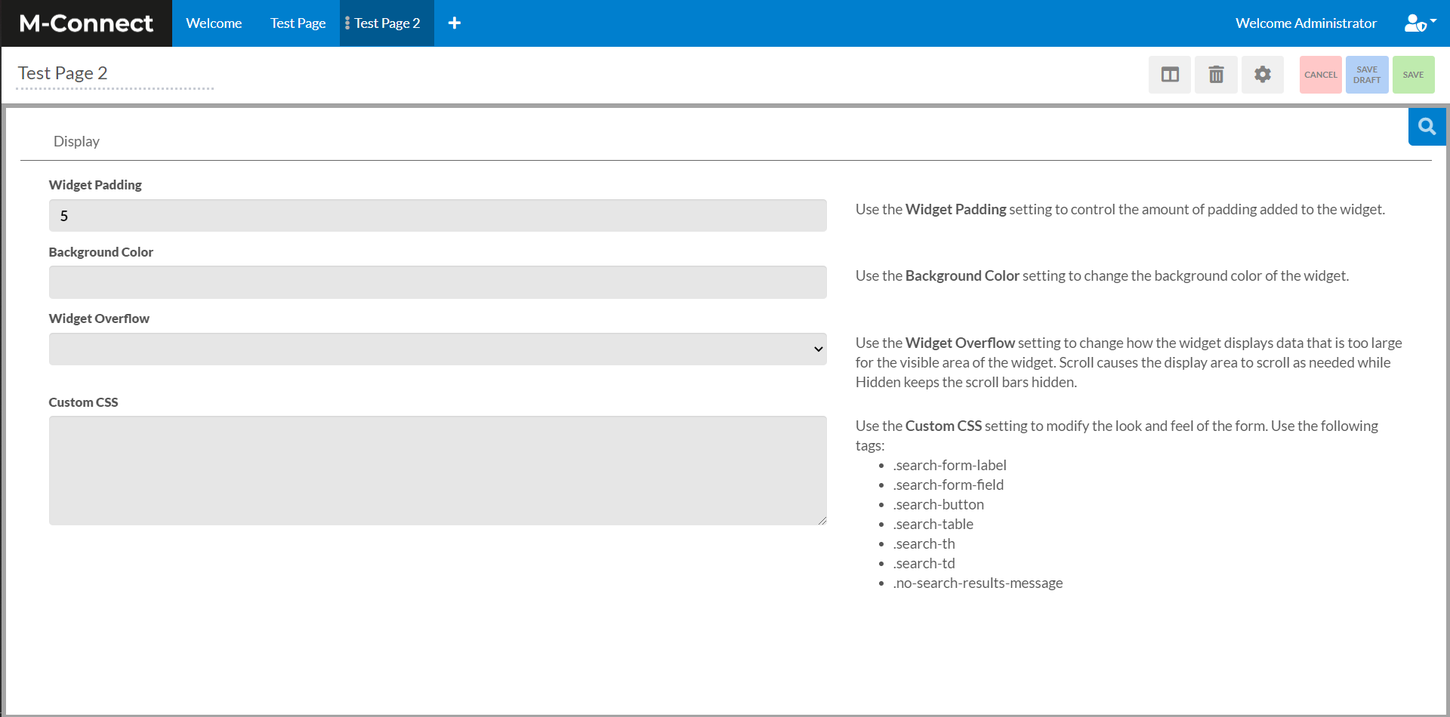1450x717 pixels.
Task: Switch to the Test Page tab
Action: click(297, 22)
